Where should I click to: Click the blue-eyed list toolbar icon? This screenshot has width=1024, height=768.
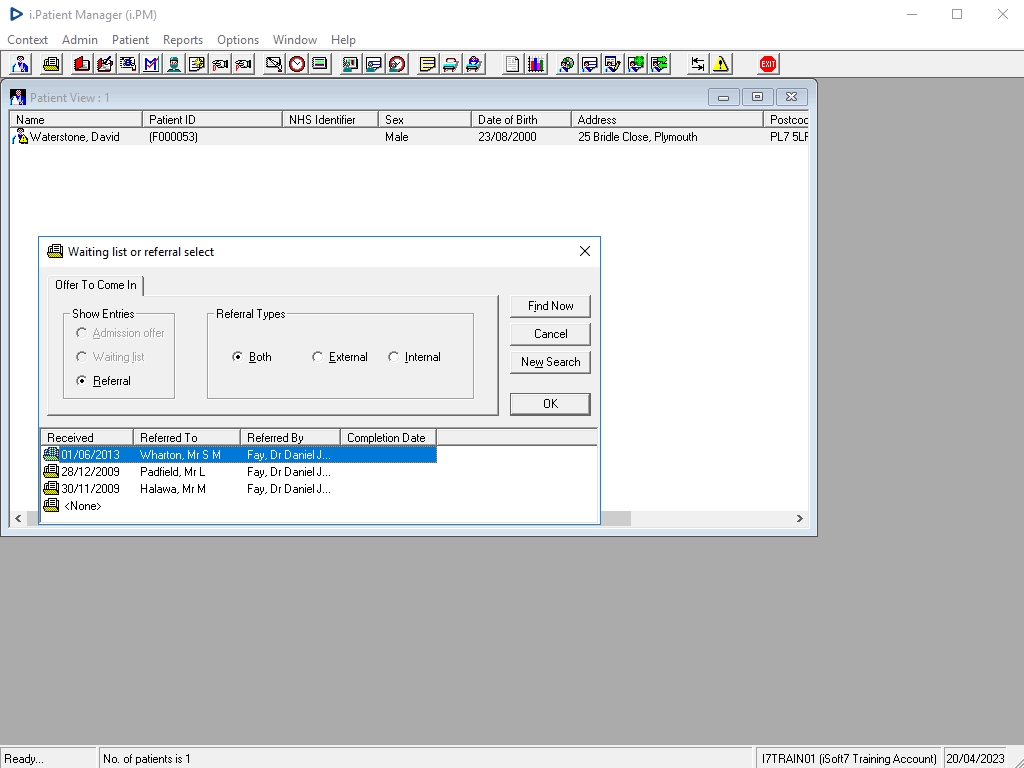(x=128, y=64)
